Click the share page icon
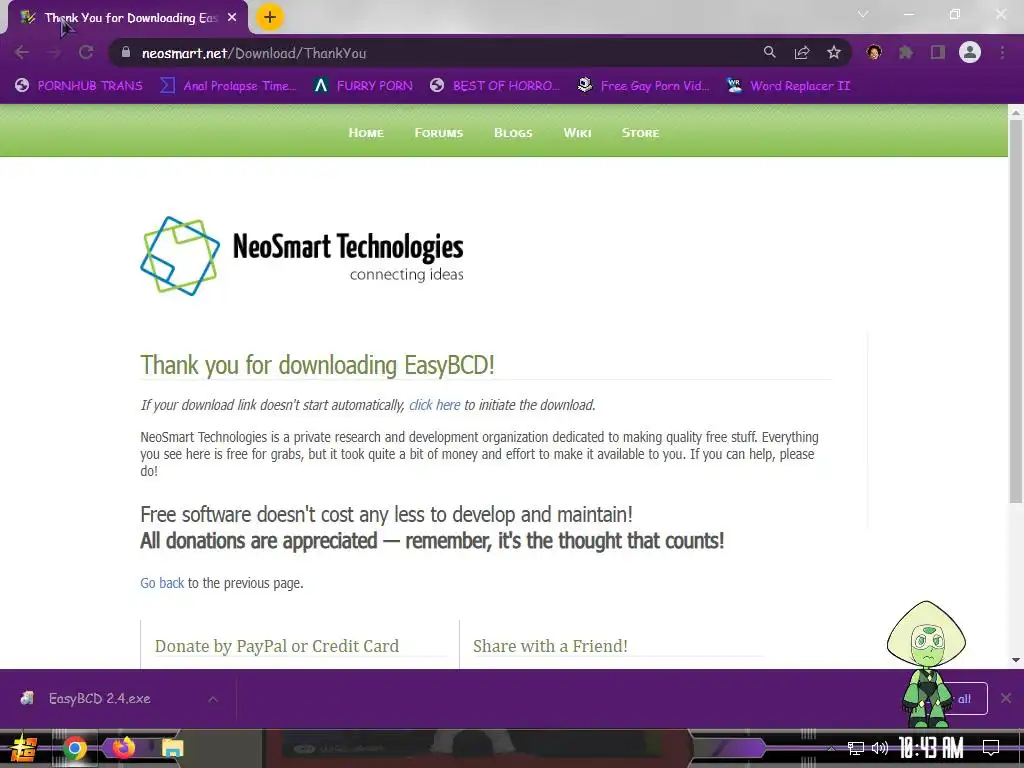The height and width of the screenshot is (768, 1024). click(802, 53)
